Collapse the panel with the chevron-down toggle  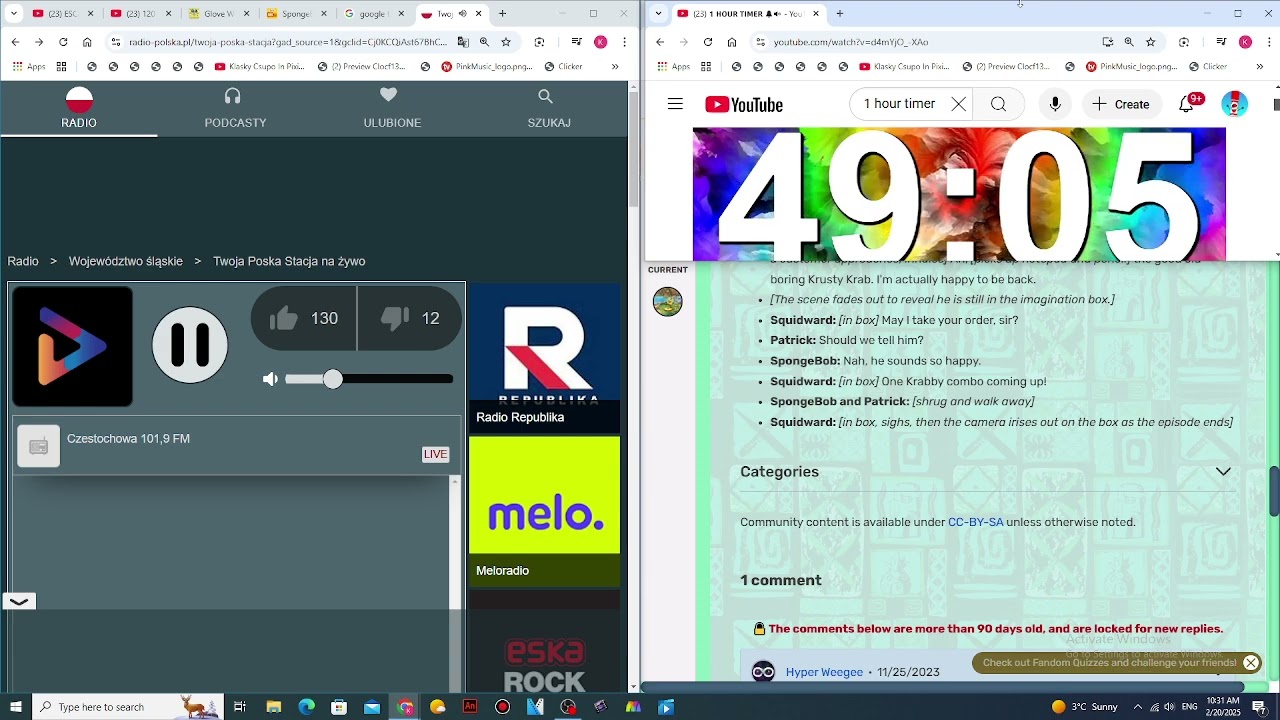coord(19,601)
